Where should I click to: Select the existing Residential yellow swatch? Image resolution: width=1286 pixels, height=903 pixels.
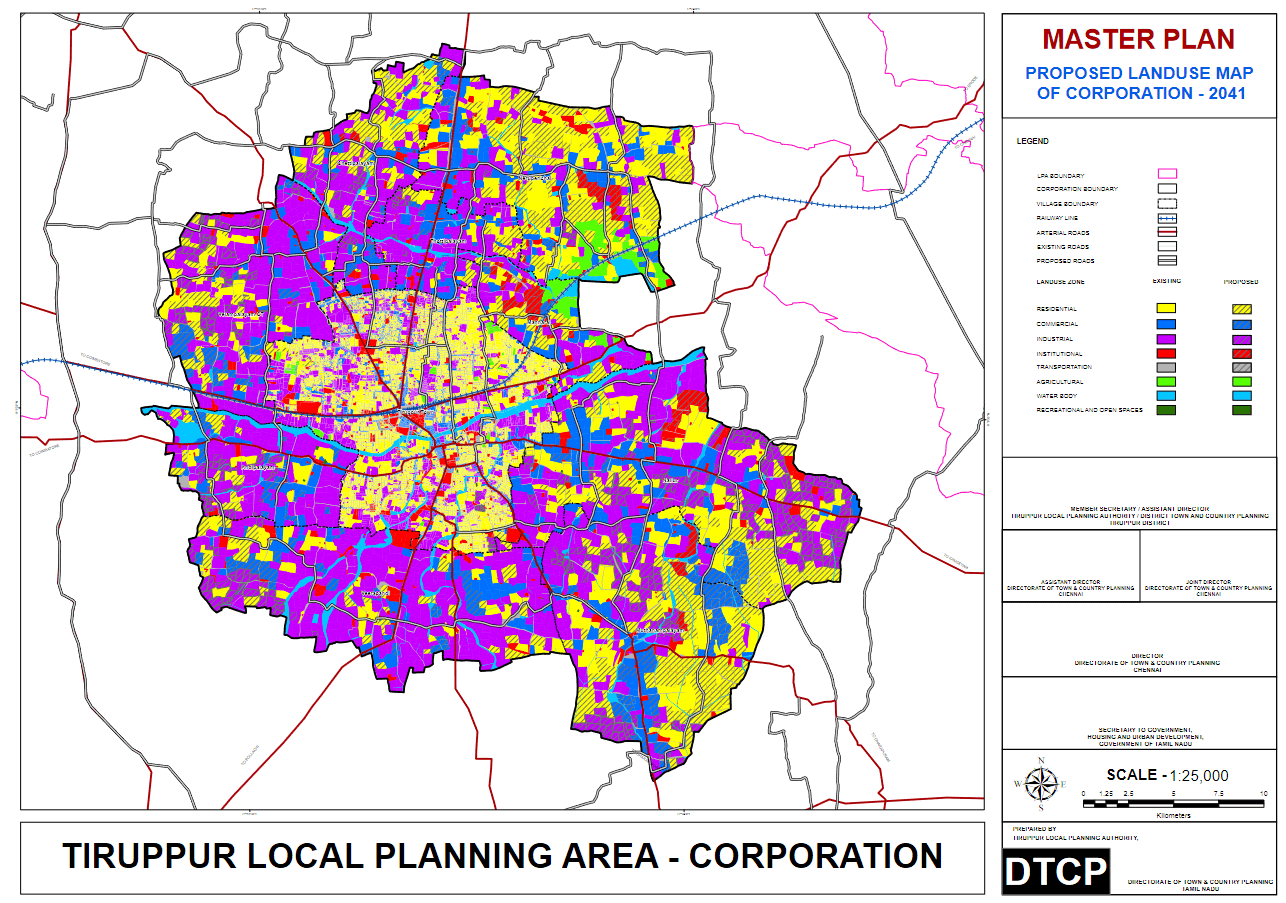[x=1166, y=309]
